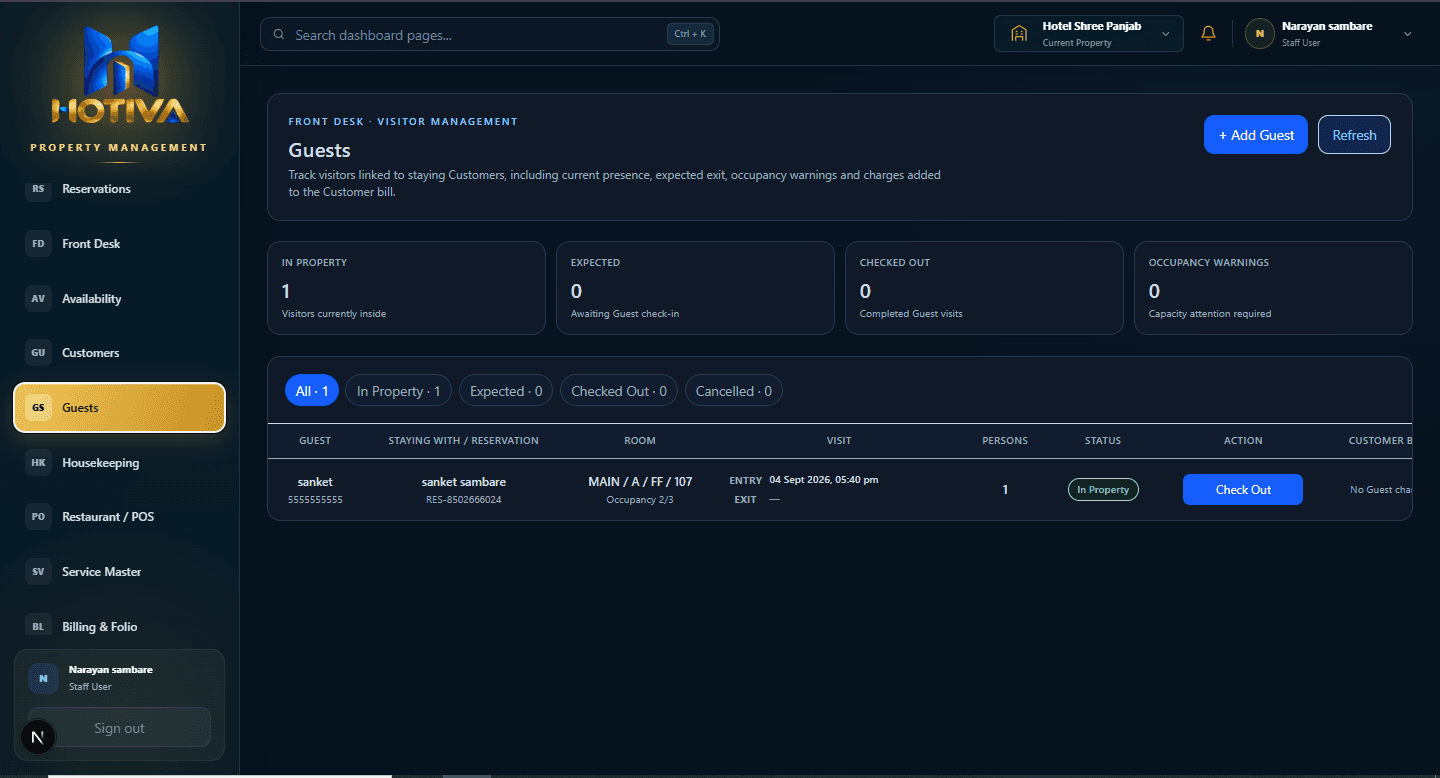Viewport: 1440px width, 778px height.
Task: Select Service Master in sidebar
Action: pos(120,572)
